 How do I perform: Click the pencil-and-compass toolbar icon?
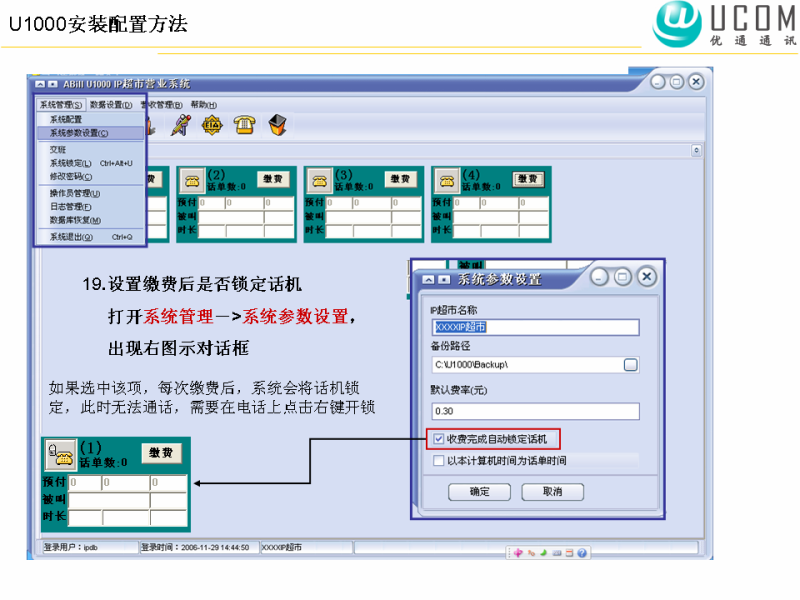pos(180,125)
